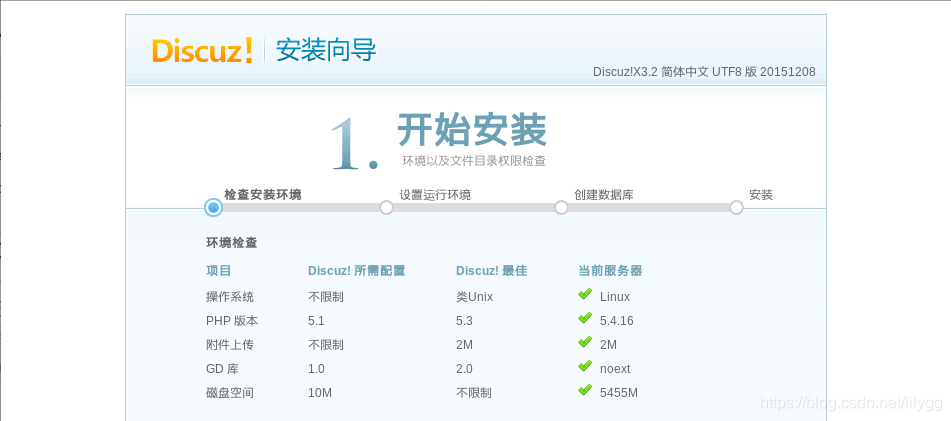This screenshot has width=951, height=421.
Task: Click the 1.0 required GD version
Action: (x=317, y=369)
